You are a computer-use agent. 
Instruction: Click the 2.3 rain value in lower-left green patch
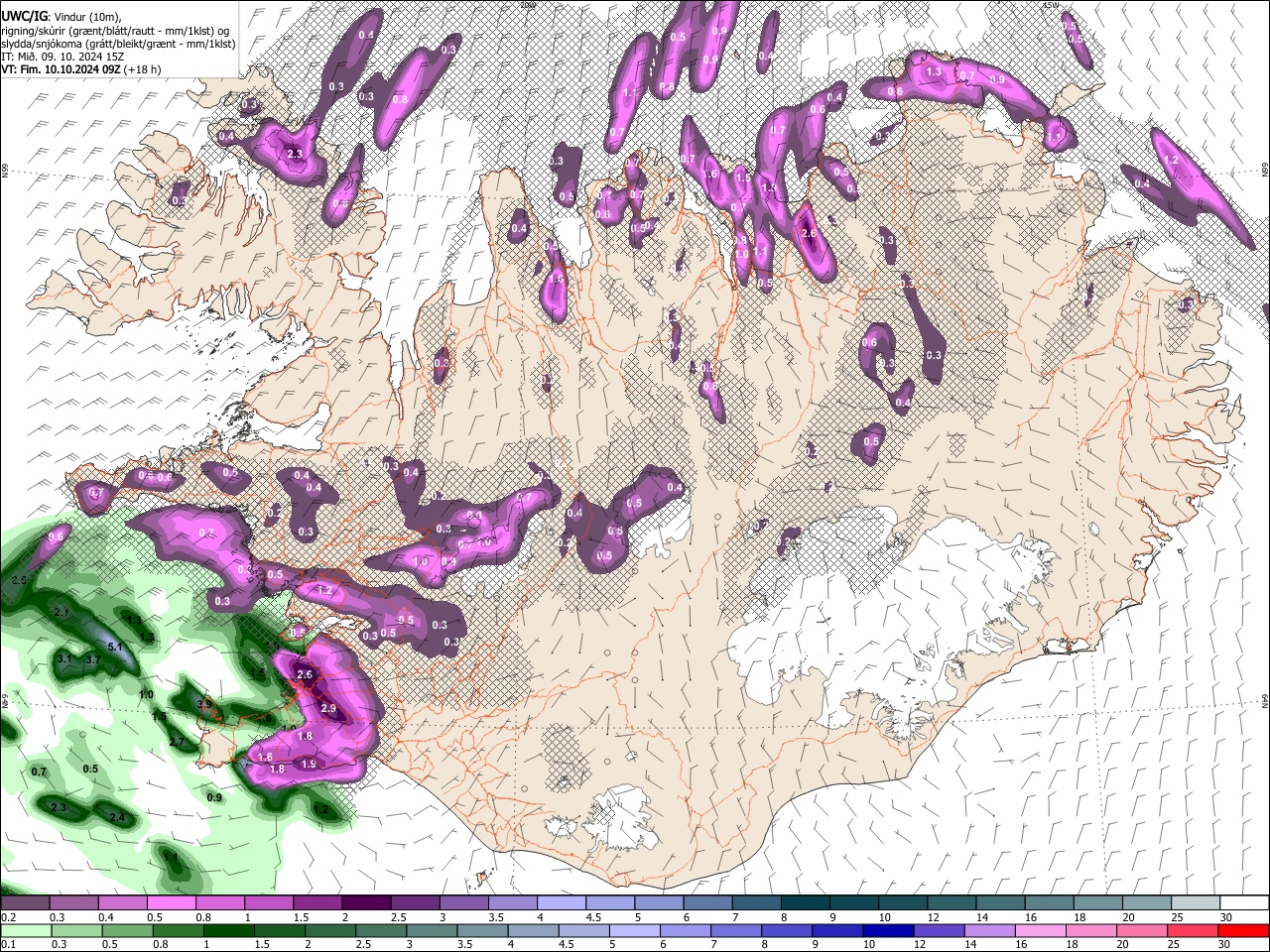click(x=59, y=808)
